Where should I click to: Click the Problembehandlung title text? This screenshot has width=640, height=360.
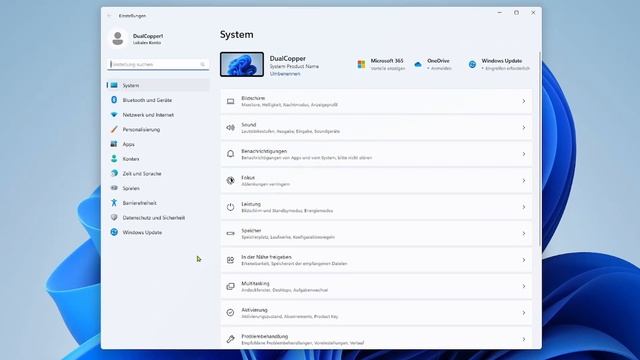(x=264, y=336)
